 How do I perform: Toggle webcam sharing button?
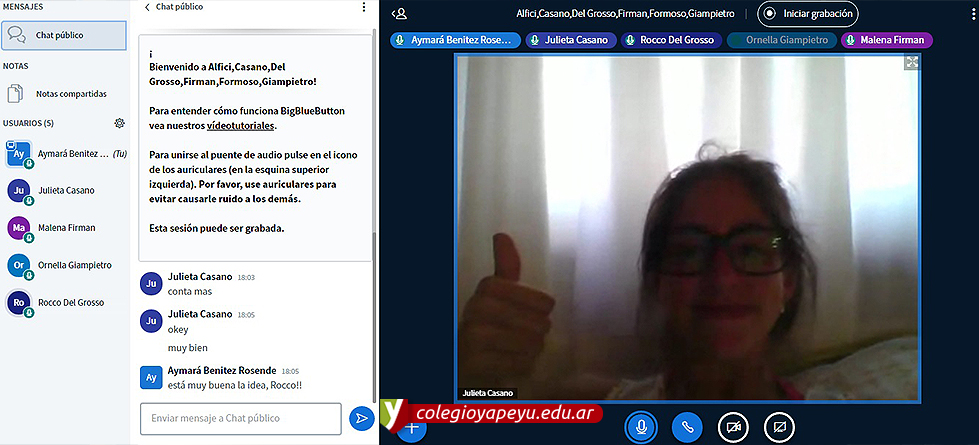pyautogui.click(x=733, y=428)
